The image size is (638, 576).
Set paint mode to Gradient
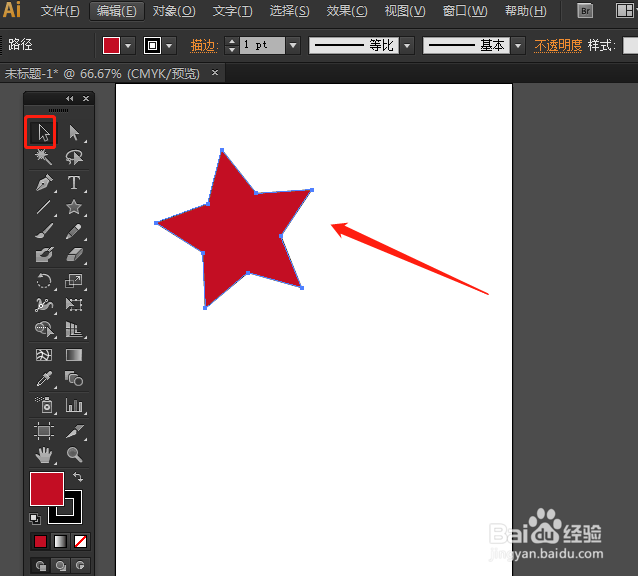[x=60, y=541]
